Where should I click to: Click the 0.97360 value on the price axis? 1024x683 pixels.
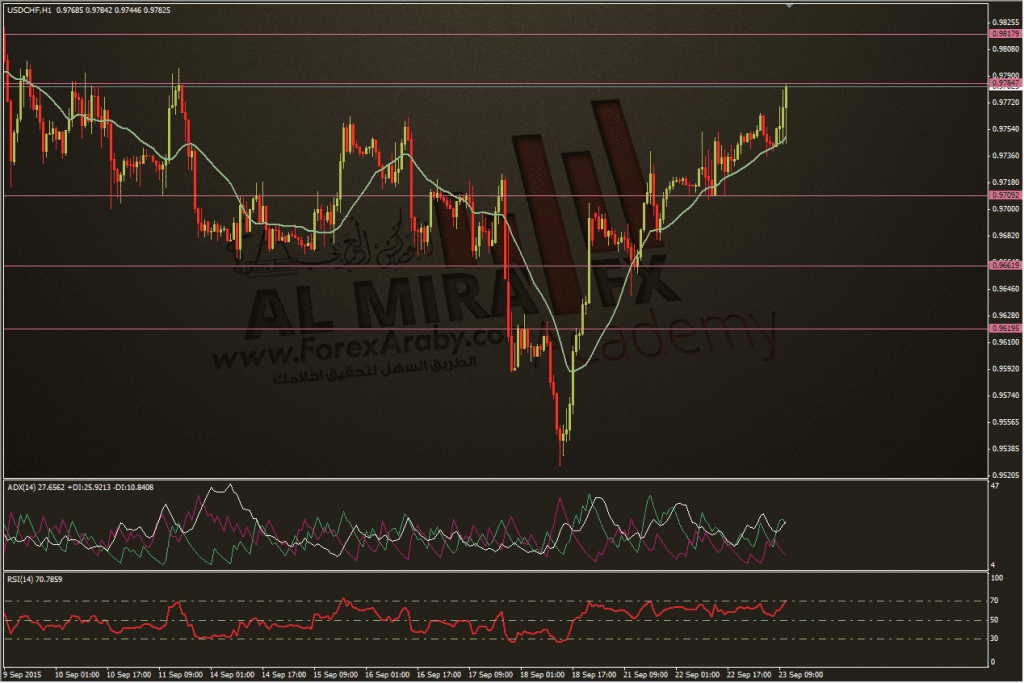[1006, 155]
